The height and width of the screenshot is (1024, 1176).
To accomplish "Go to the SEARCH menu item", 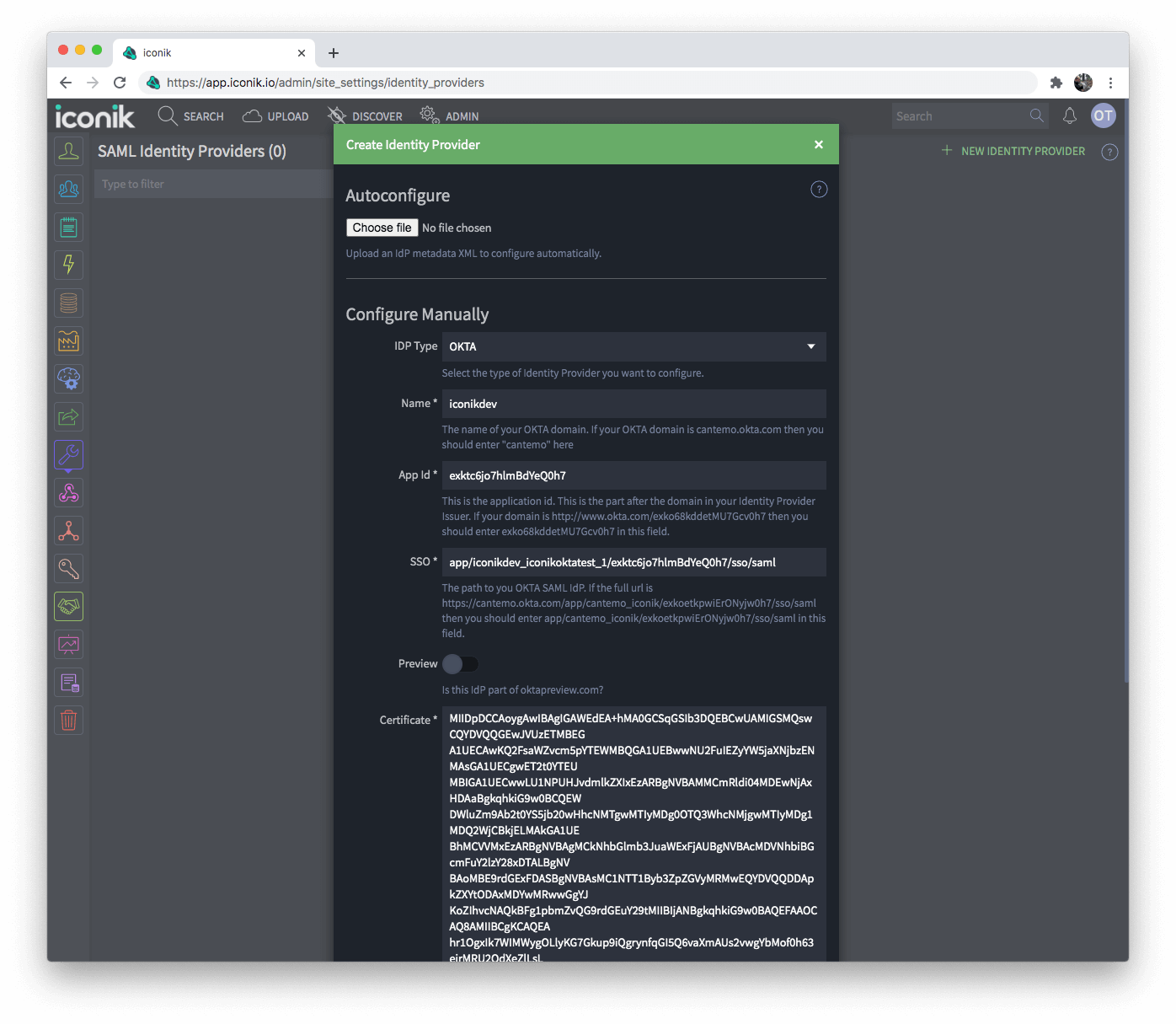I will point(191,116).
